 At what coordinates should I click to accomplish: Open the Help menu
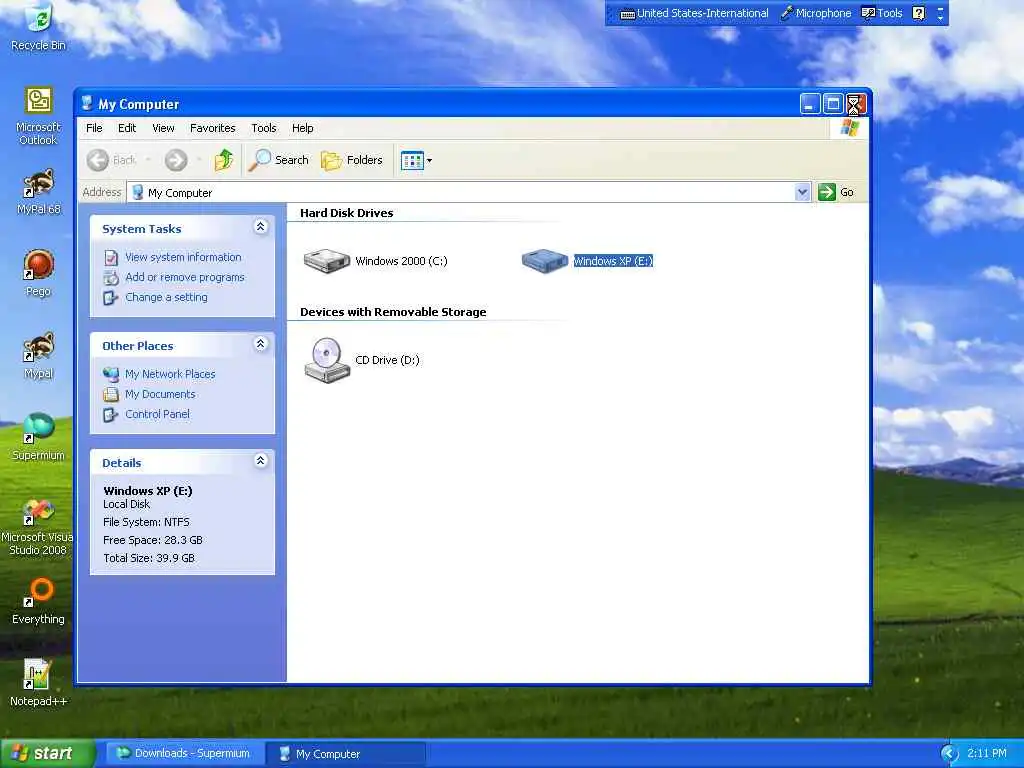[302, 128]
